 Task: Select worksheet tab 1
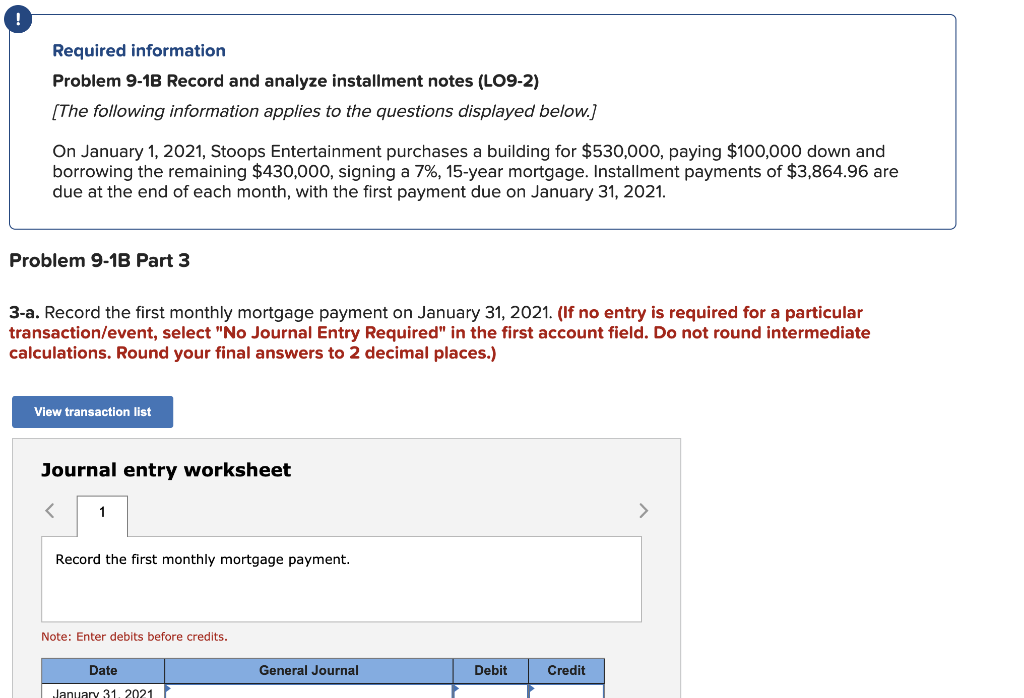pos(101,513)
